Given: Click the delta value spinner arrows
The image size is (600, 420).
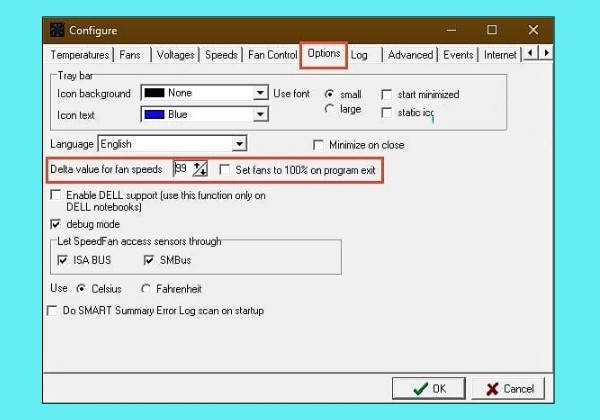Looking at the screenshot, I should 200,169.
